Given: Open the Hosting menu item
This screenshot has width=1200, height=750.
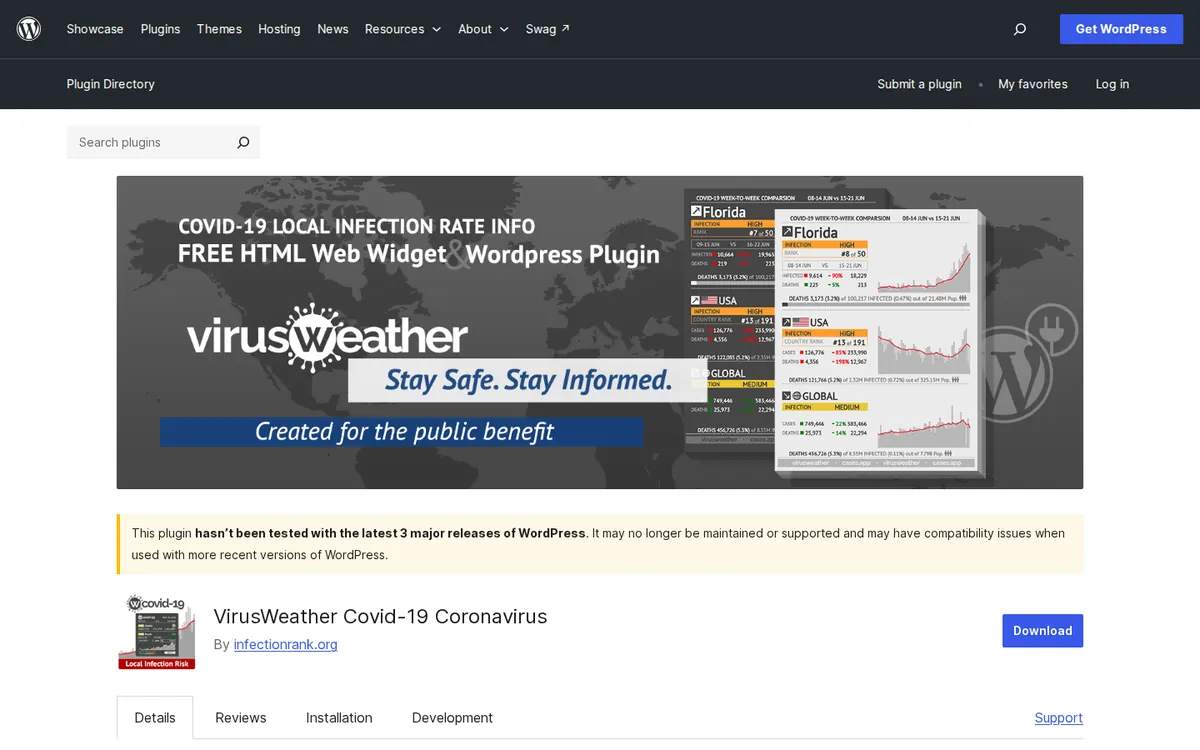Looking at the screenshot, I should pos(279,29).
